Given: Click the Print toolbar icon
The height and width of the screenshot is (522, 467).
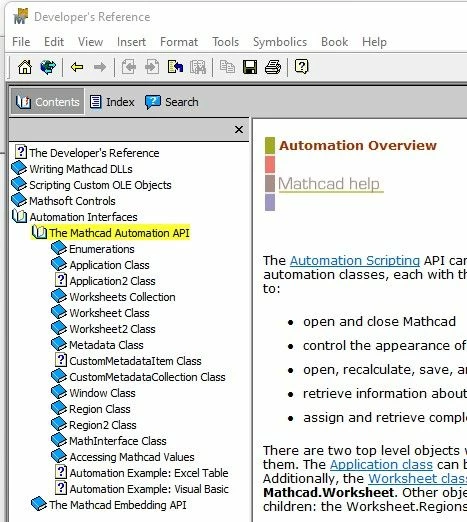Looking at the screenshot, I should 273,67.
